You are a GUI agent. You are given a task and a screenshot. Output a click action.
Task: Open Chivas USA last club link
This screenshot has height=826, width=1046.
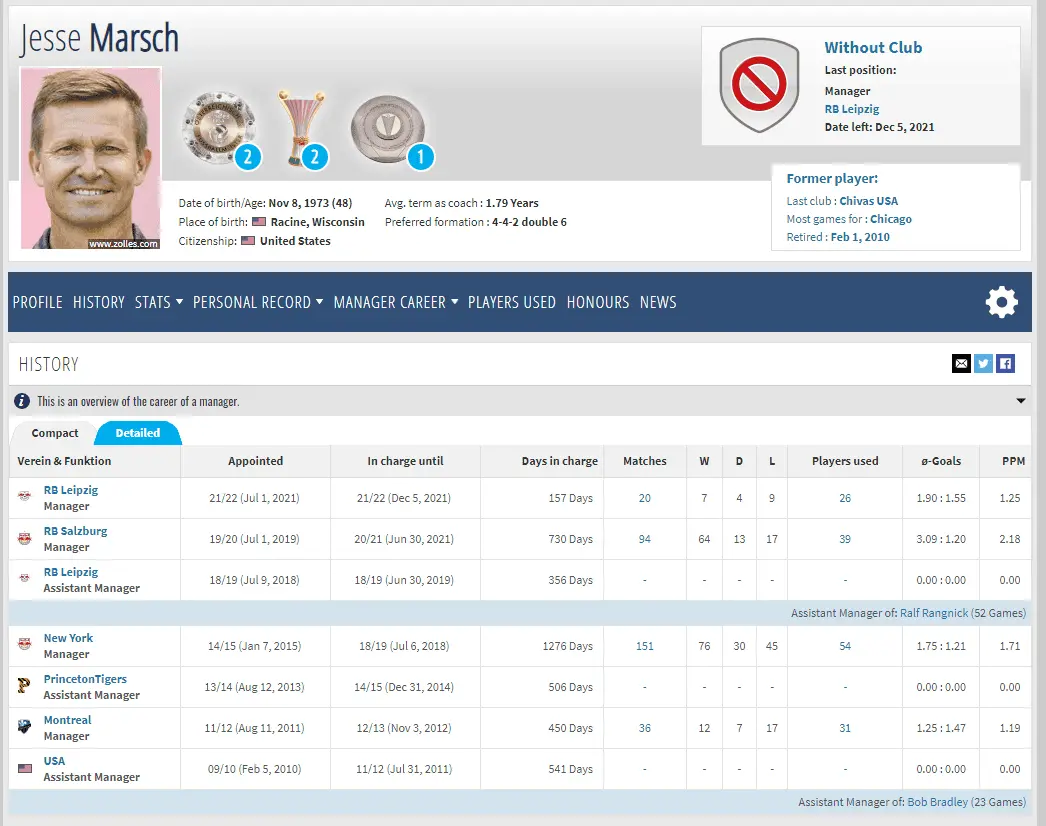click(x=869, y=201)
